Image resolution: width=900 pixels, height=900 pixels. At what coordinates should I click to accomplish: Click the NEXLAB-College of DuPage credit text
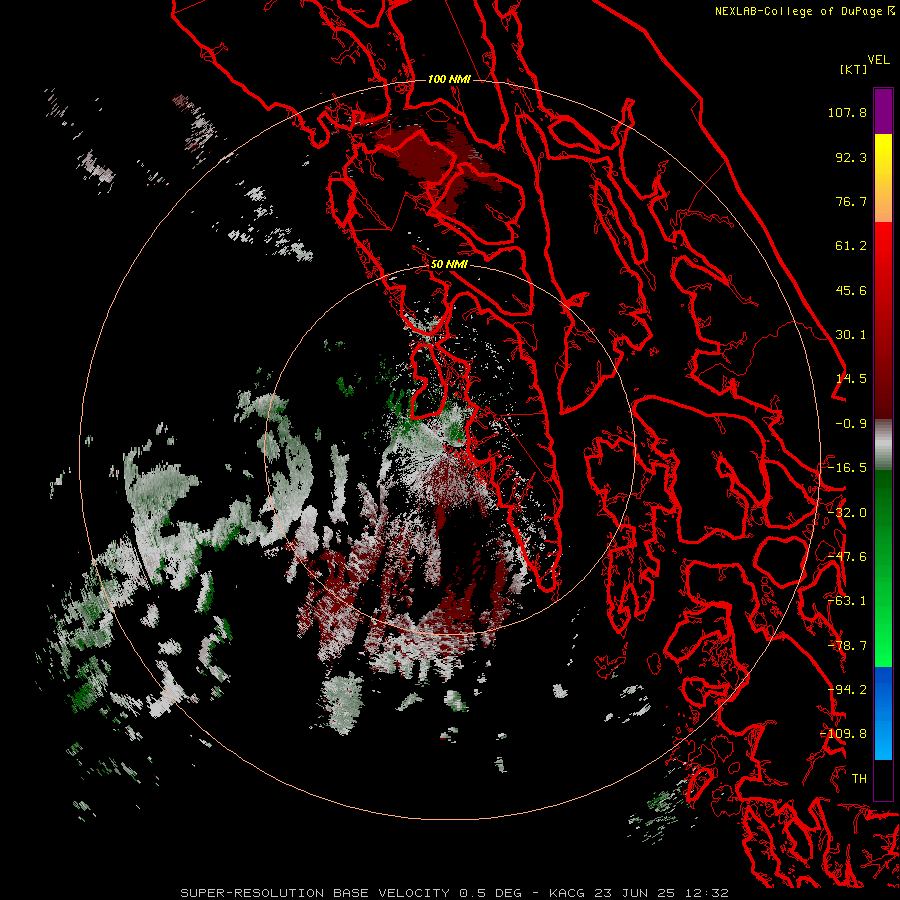799,11
